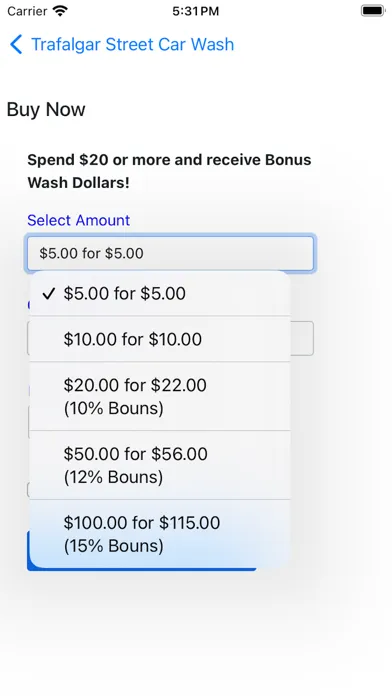
Task: Tap the Carrier label in status bar
Action: pos(27,11)
